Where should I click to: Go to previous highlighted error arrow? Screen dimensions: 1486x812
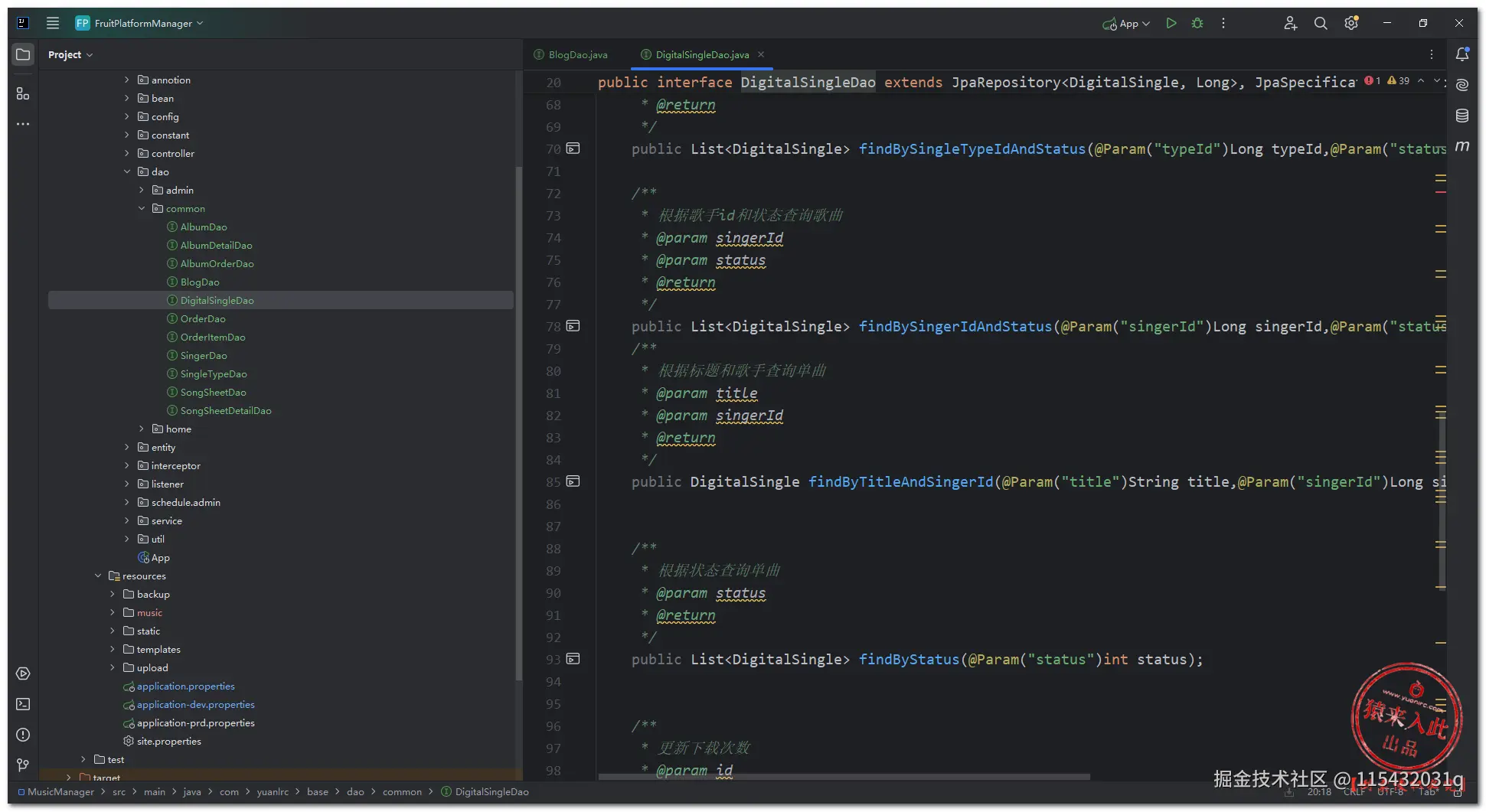coord(1421,80)
